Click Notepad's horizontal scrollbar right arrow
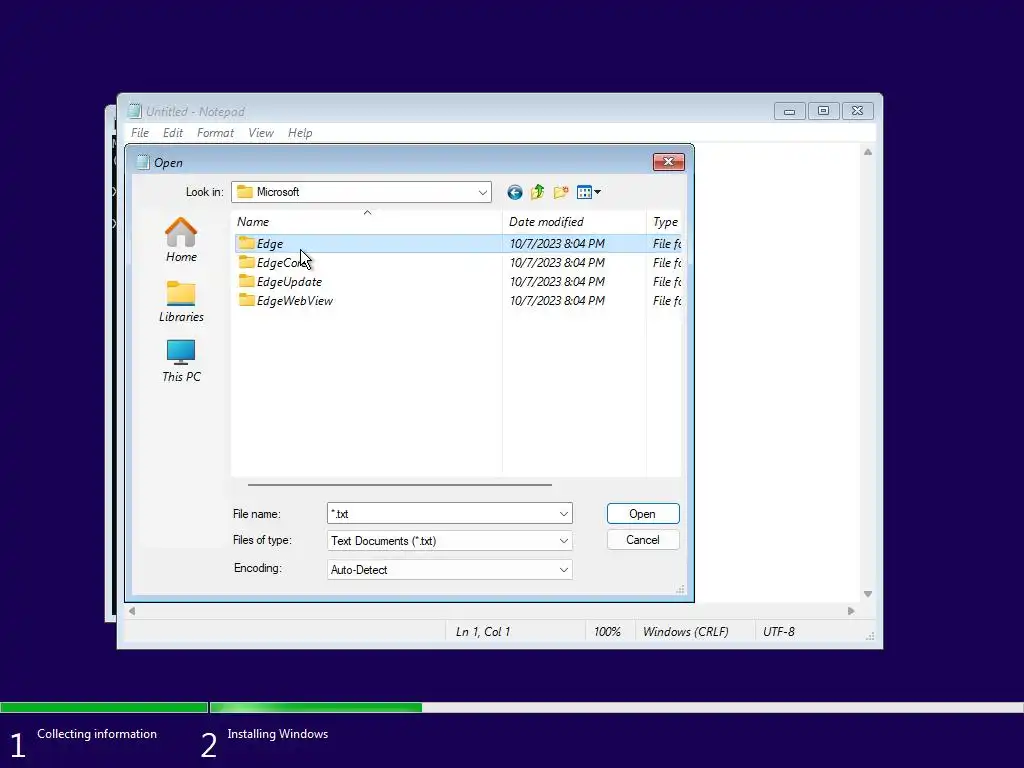1024x768 pixels. [x=851, y=611]
